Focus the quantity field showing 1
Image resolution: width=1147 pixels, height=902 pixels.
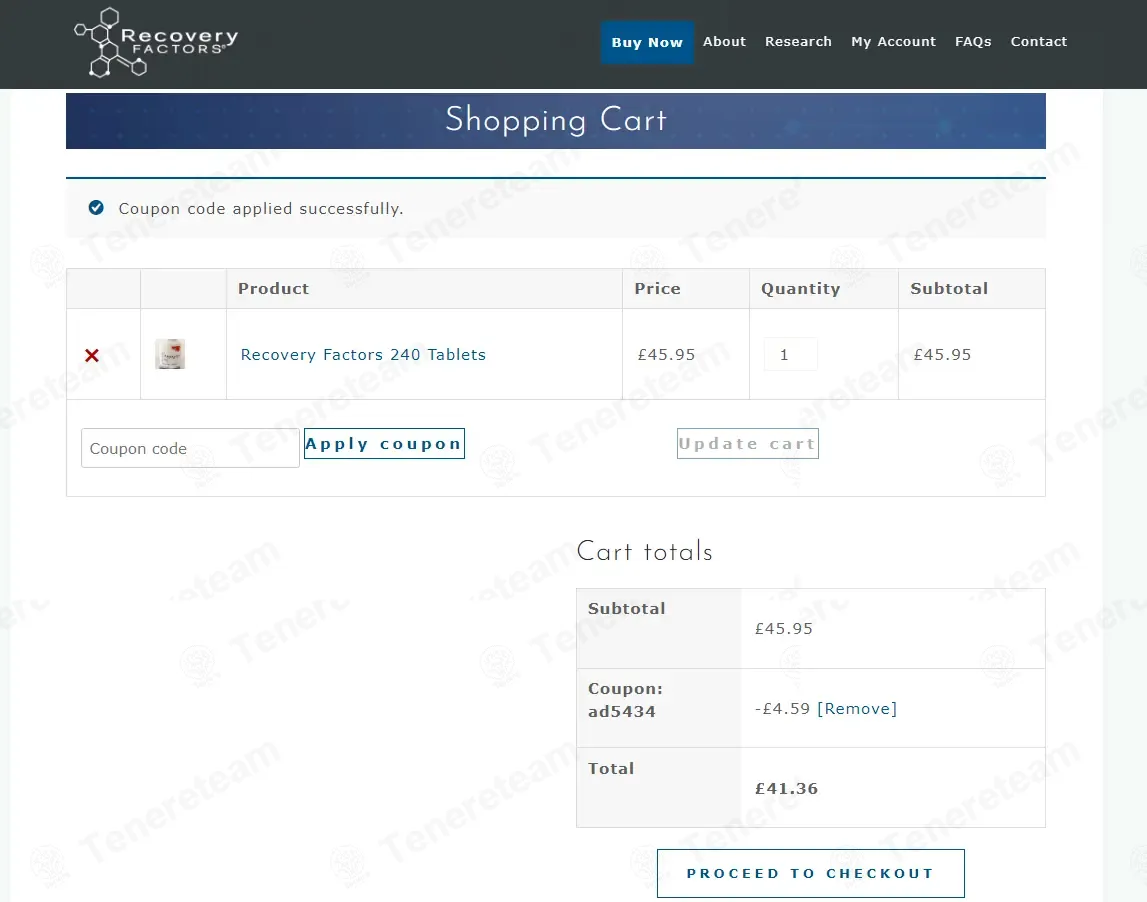tap(790, 355)
